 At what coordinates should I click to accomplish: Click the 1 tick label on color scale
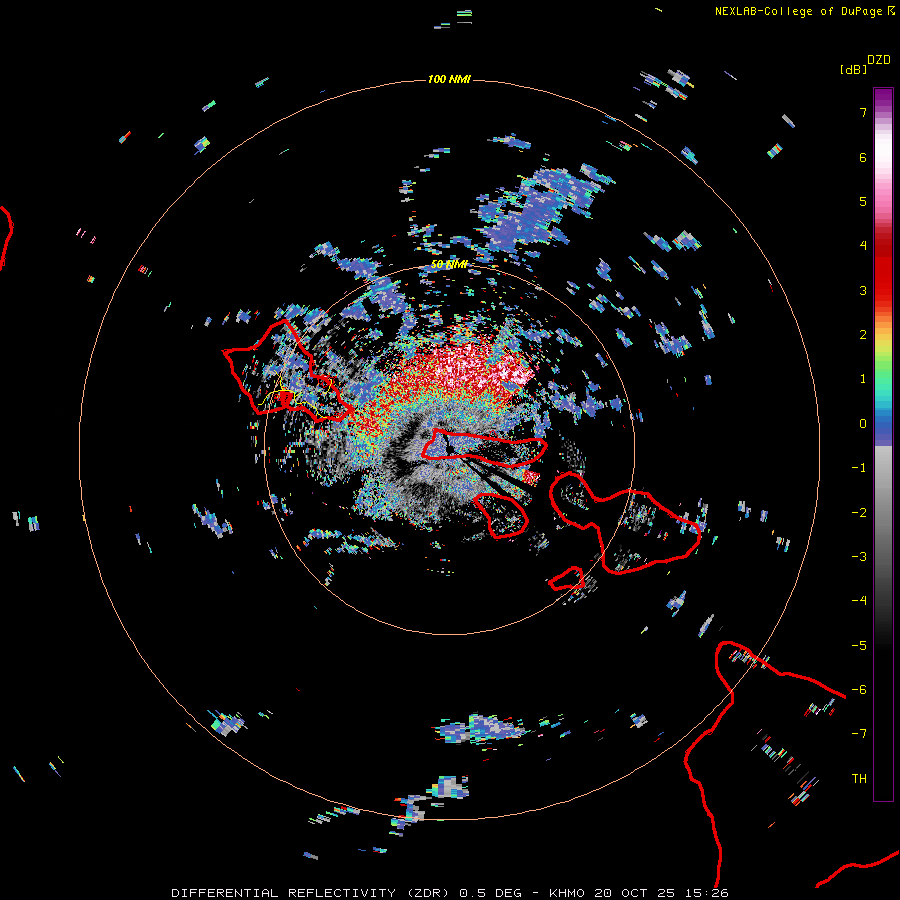[863, 379]
